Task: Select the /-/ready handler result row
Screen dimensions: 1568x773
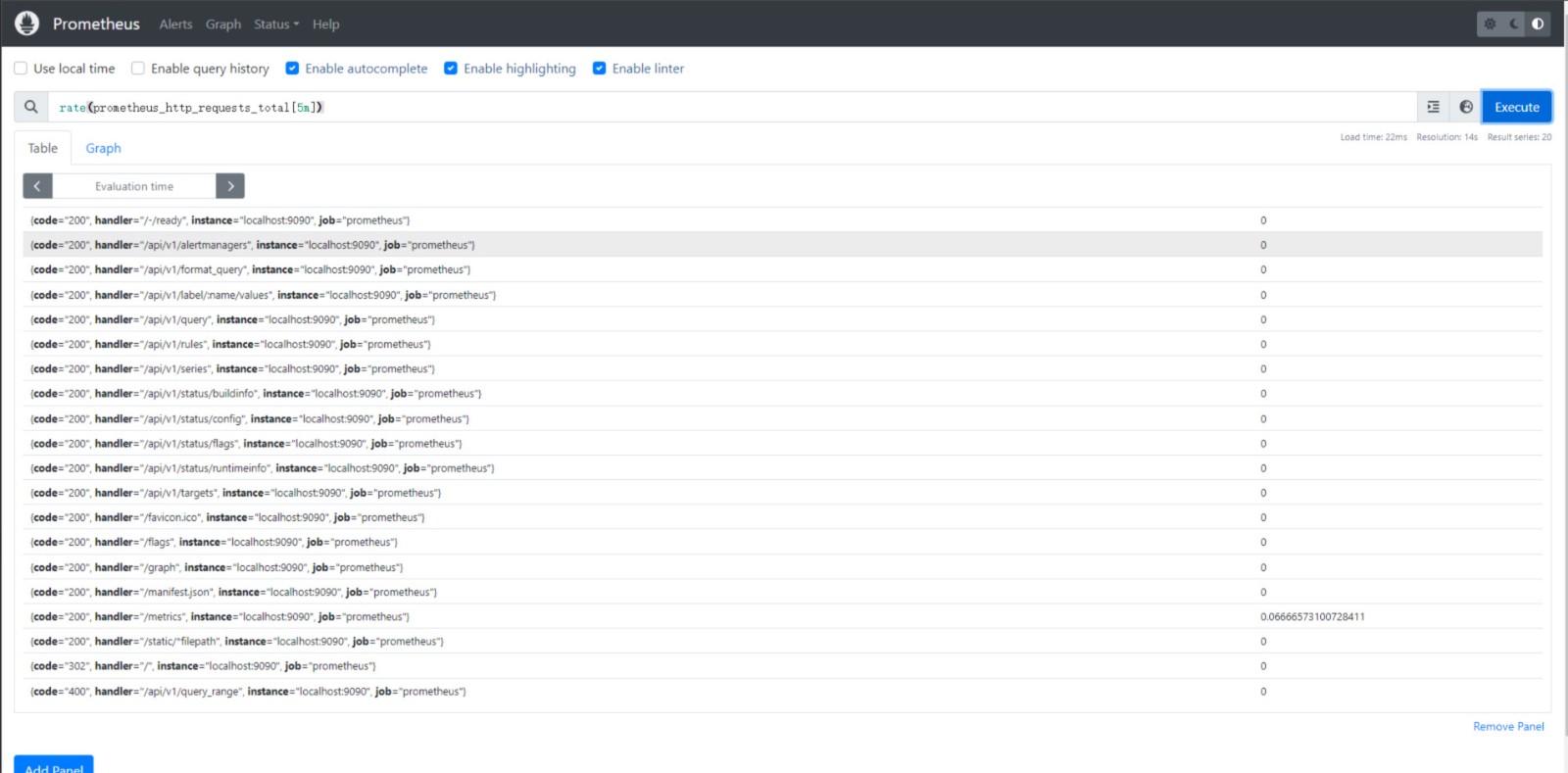Action: [782, 220]
